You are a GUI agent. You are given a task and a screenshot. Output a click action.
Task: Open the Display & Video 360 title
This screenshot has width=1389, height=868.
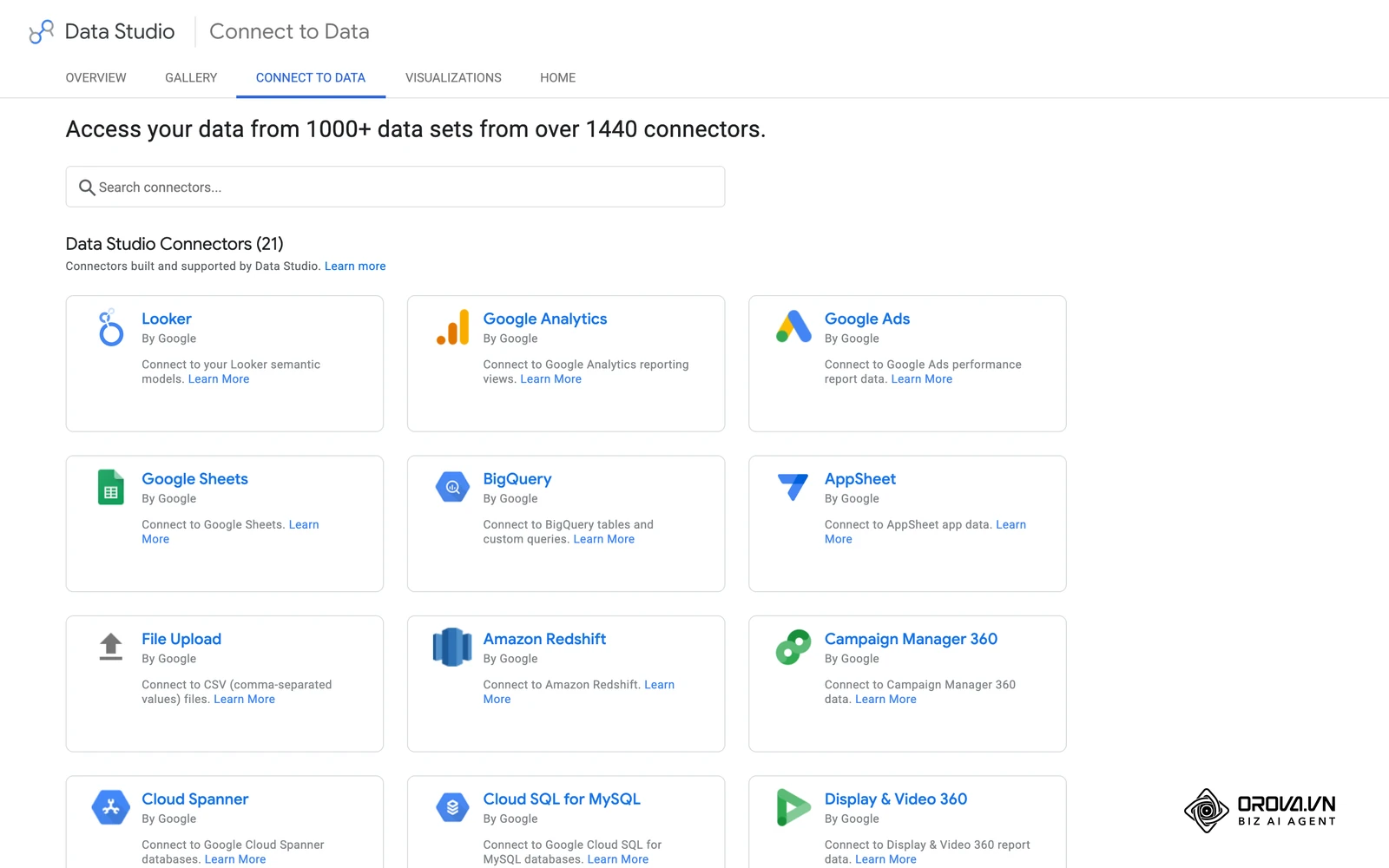pos(896,799)
